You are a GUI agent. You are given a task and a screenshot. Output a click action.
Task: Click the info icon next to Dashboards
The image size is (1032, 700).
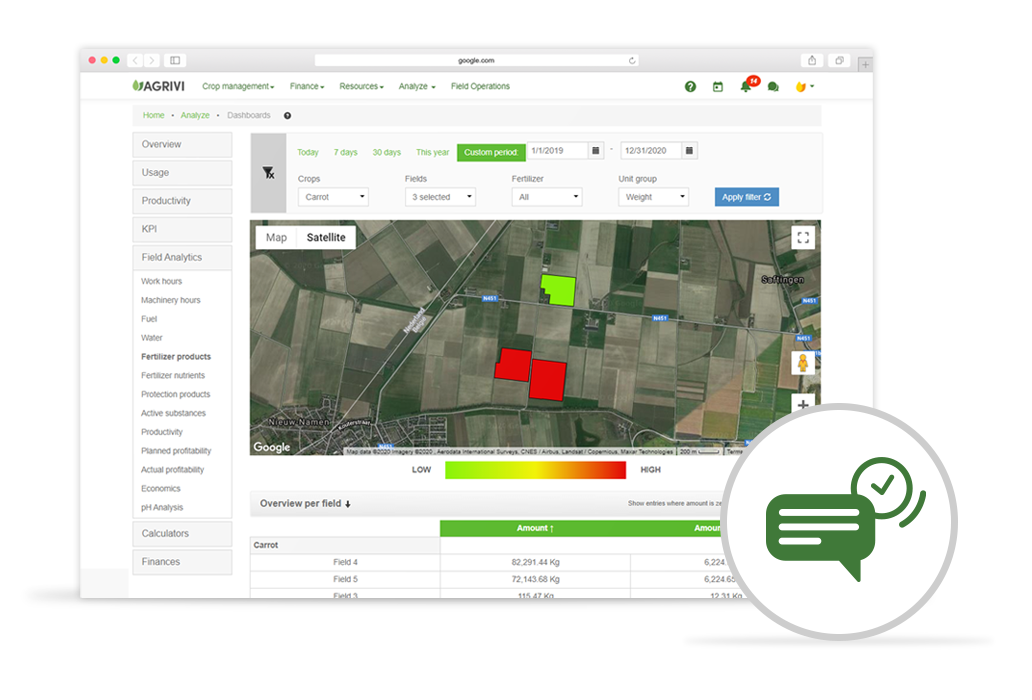(287, 116)
